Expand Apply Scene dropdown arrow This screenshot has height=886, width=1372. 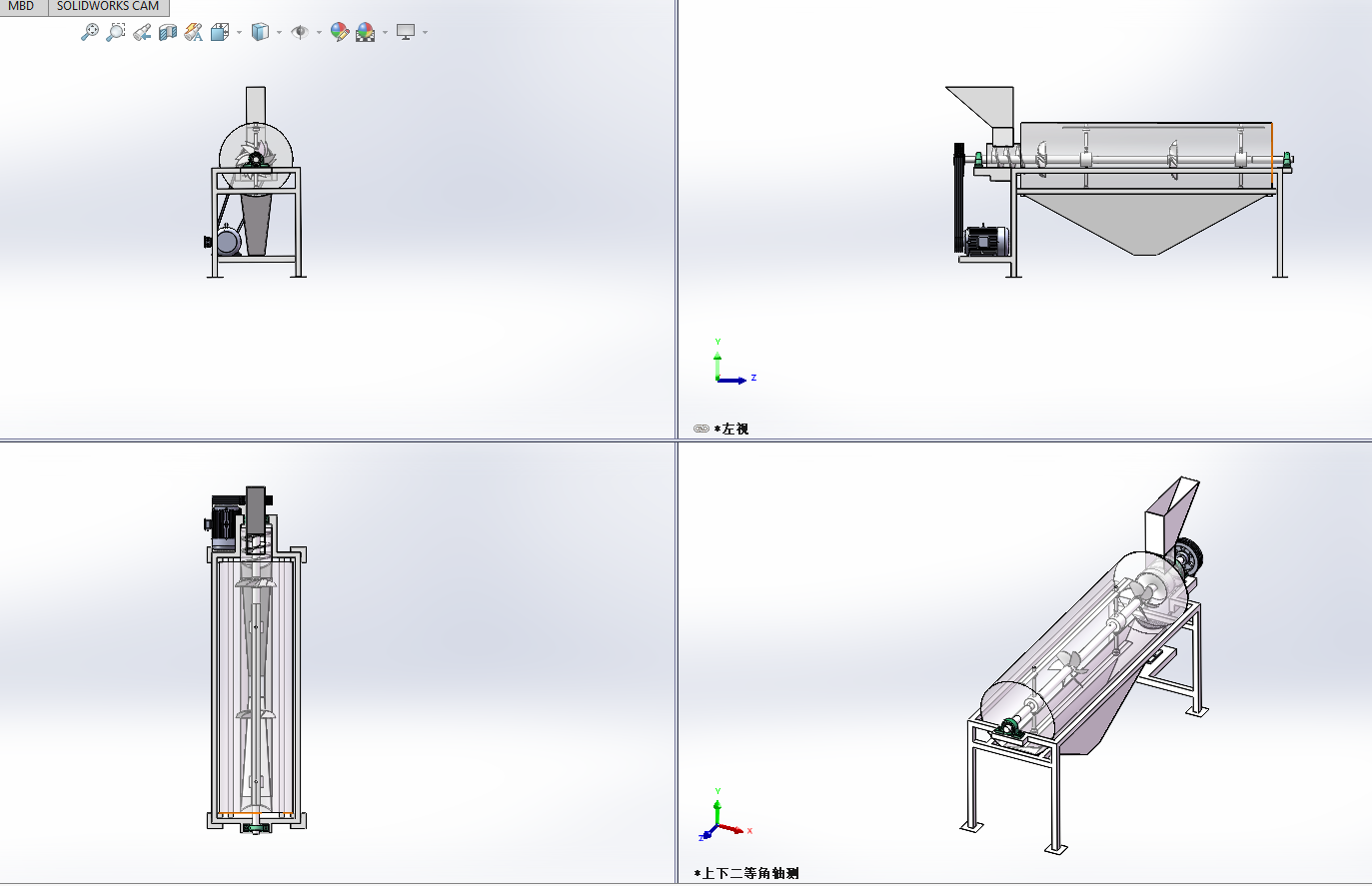pyautogui.click(x=385, y=32)
